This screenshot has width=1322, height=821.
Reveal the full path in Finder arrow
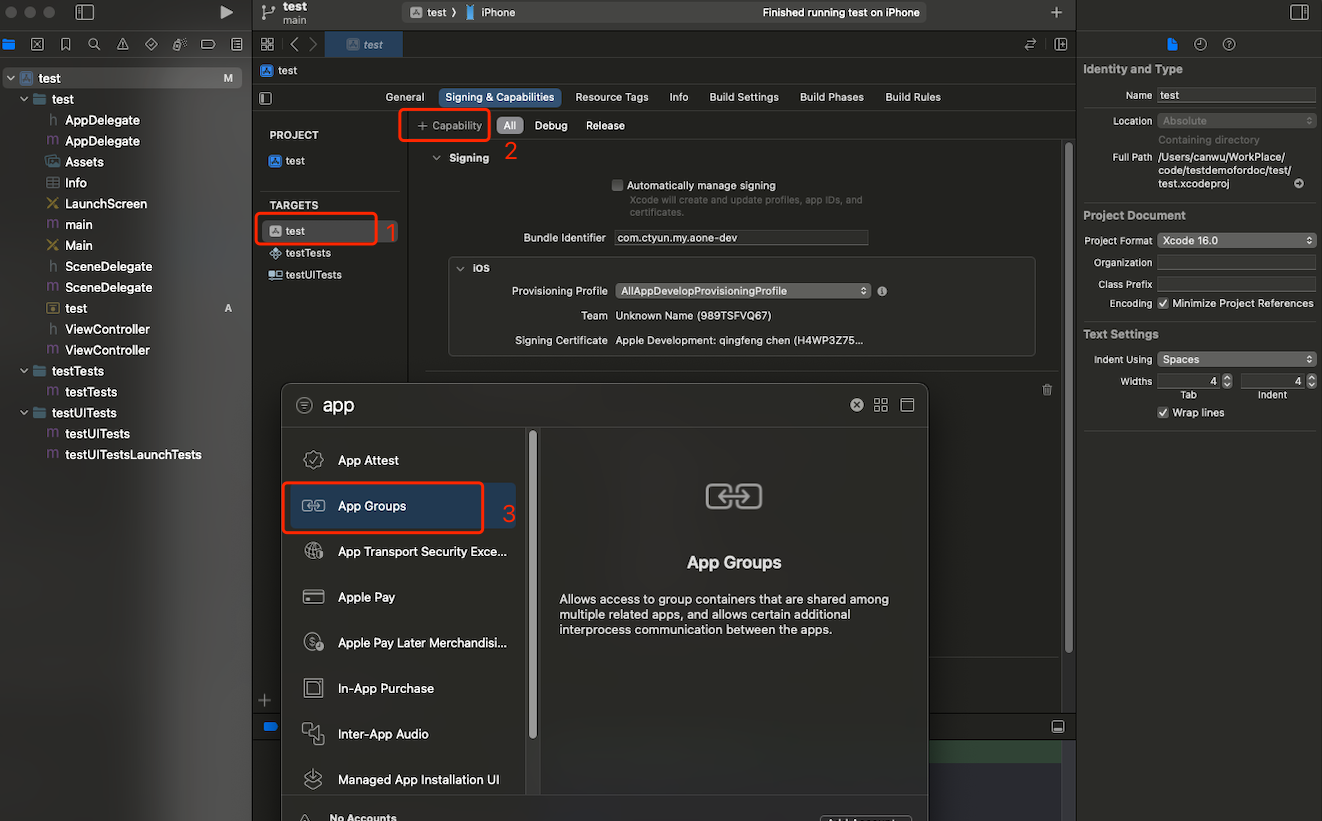tap(1299, 184)
